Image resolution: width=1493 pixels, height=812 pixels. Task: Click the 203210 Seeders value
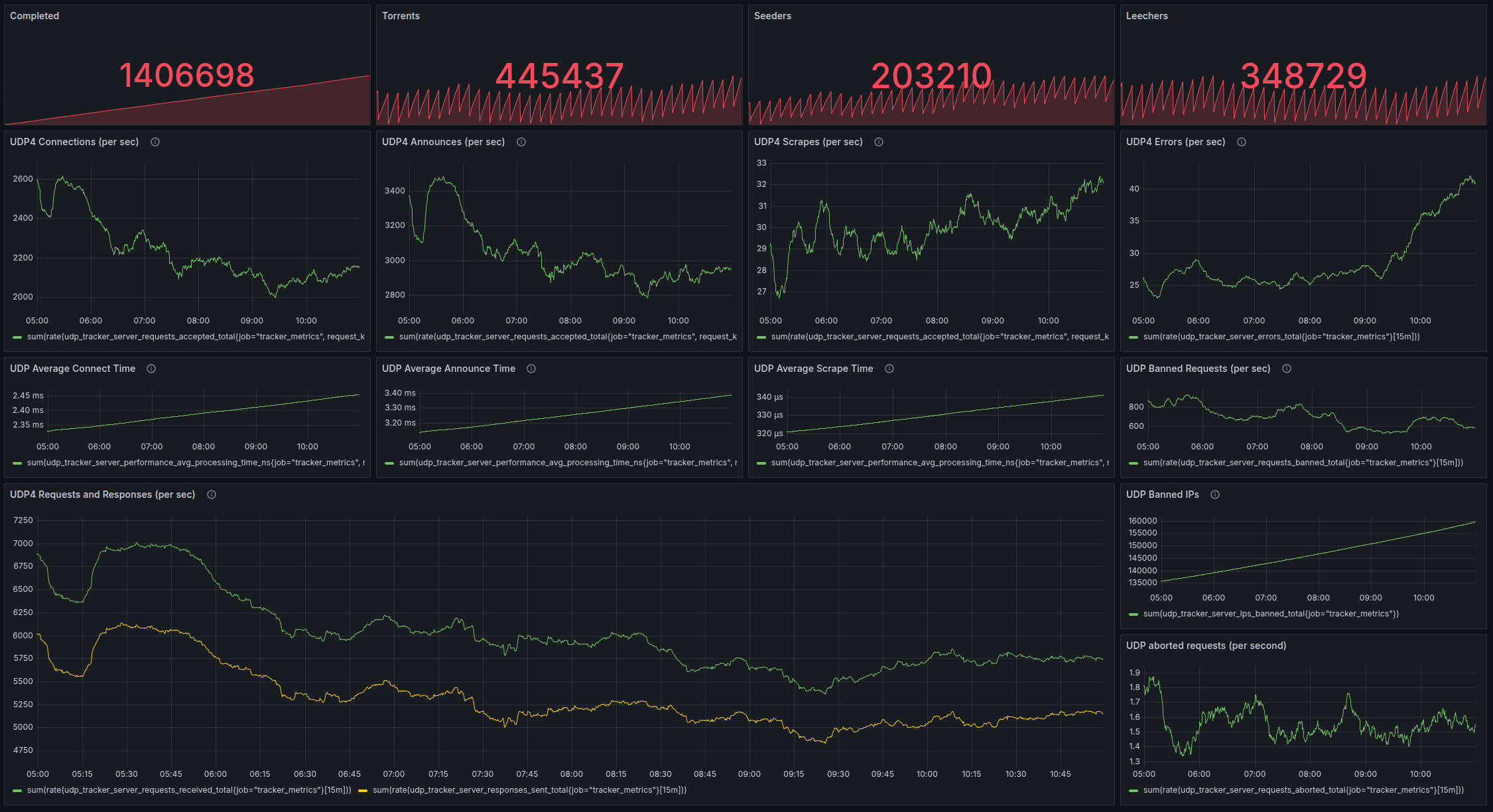tap(931, 76)
